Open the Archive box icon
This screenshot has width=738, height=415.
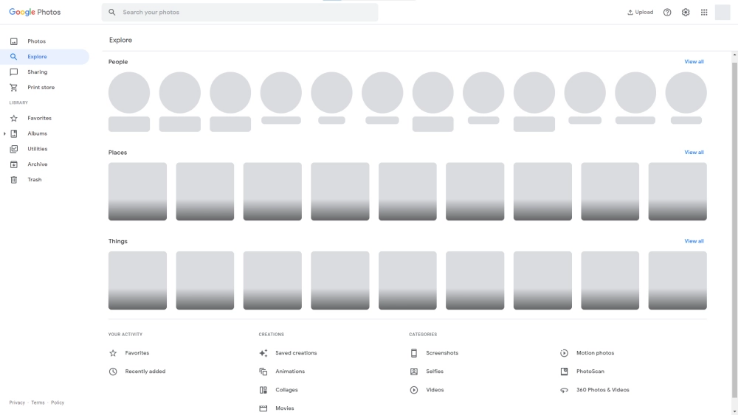click(14, 164)
